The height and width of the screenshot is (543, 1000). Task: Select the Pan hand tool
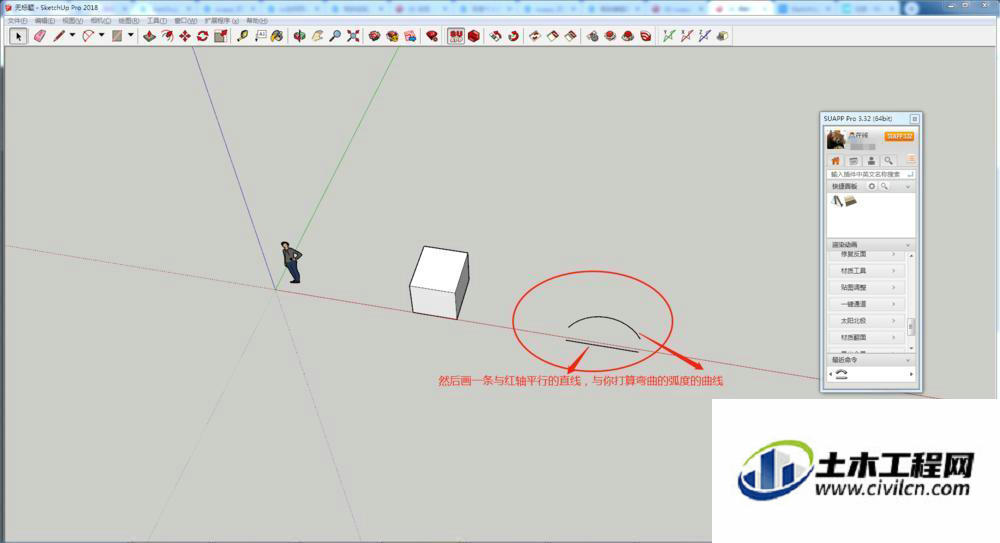click(317, 36)
